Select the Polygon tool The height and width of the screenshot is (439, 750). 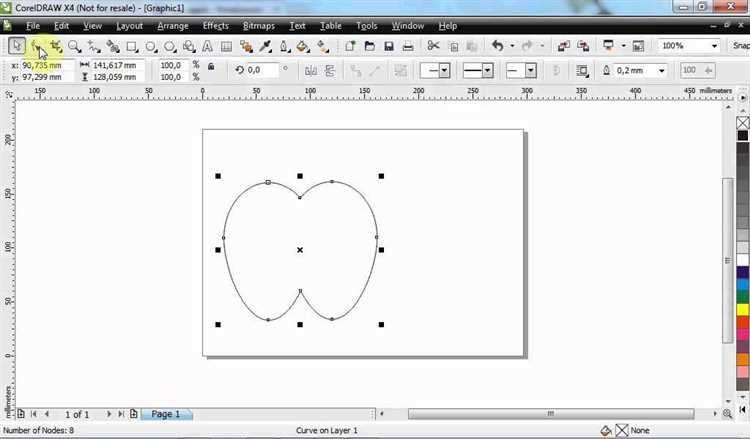[170, 46]
